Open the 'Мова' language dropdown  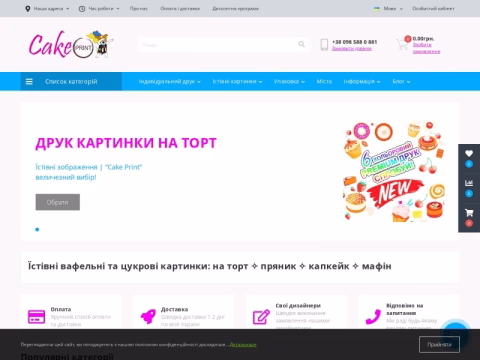point(393,9)
